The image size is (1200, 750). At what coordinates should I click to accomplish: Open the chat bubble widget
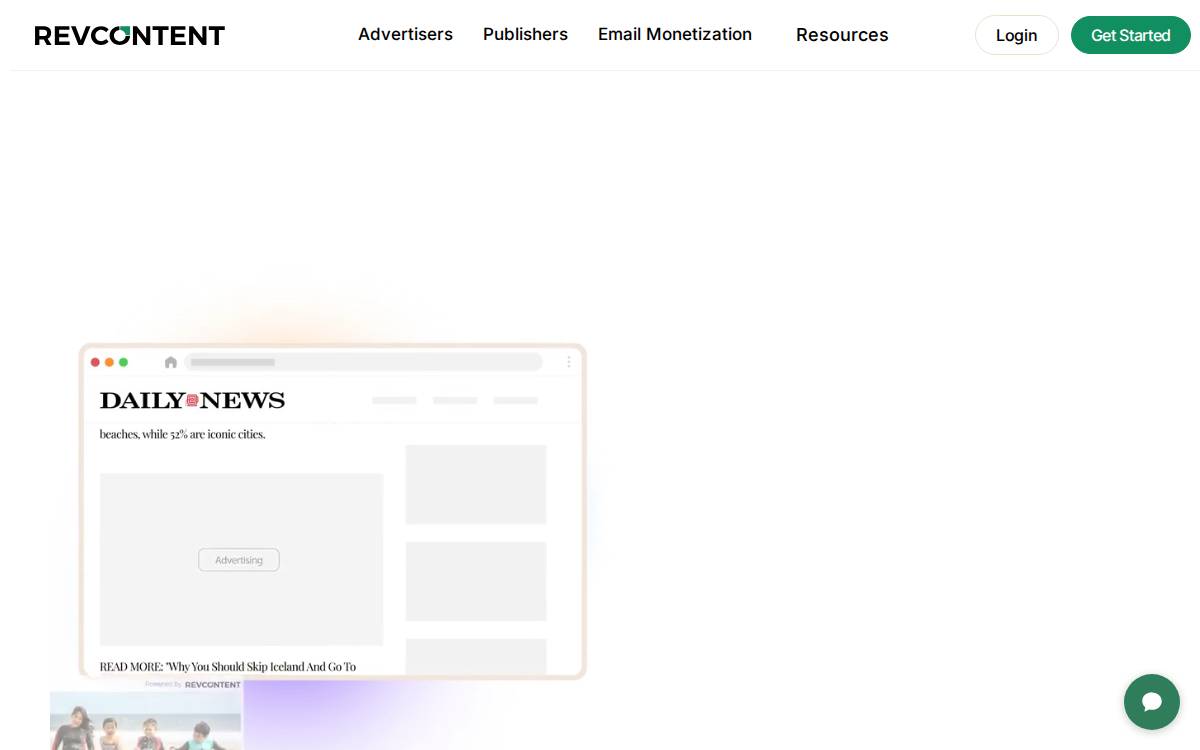(x=1152, y=702)
